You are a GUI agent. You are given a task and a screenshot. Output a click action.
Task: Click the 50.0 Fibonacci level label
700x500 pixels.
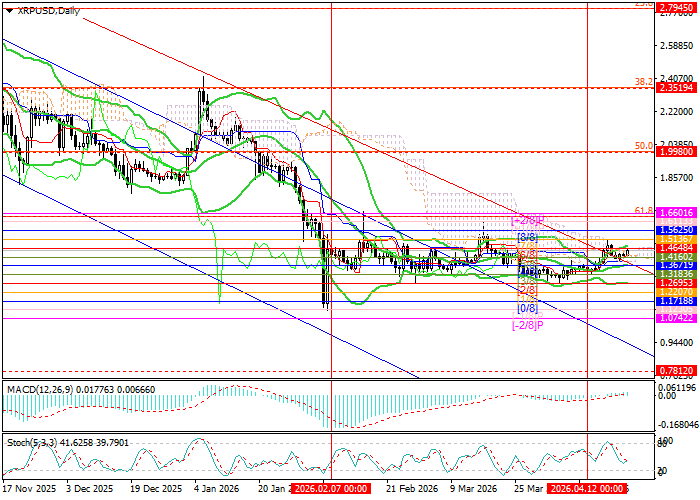(x=643, y=146)
